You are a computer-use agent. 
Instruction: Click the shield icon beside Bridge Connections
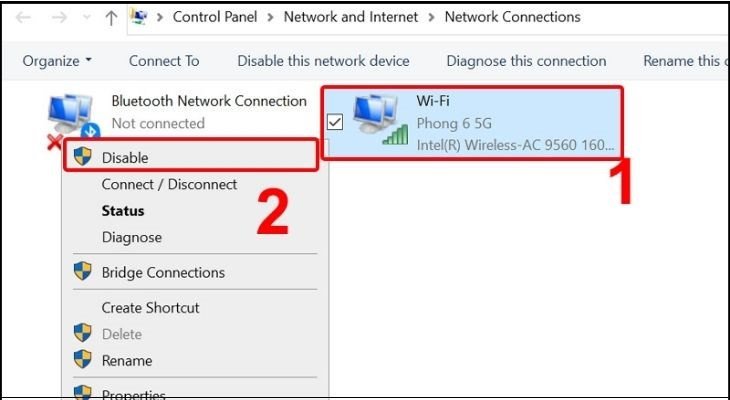pos(84,272)
